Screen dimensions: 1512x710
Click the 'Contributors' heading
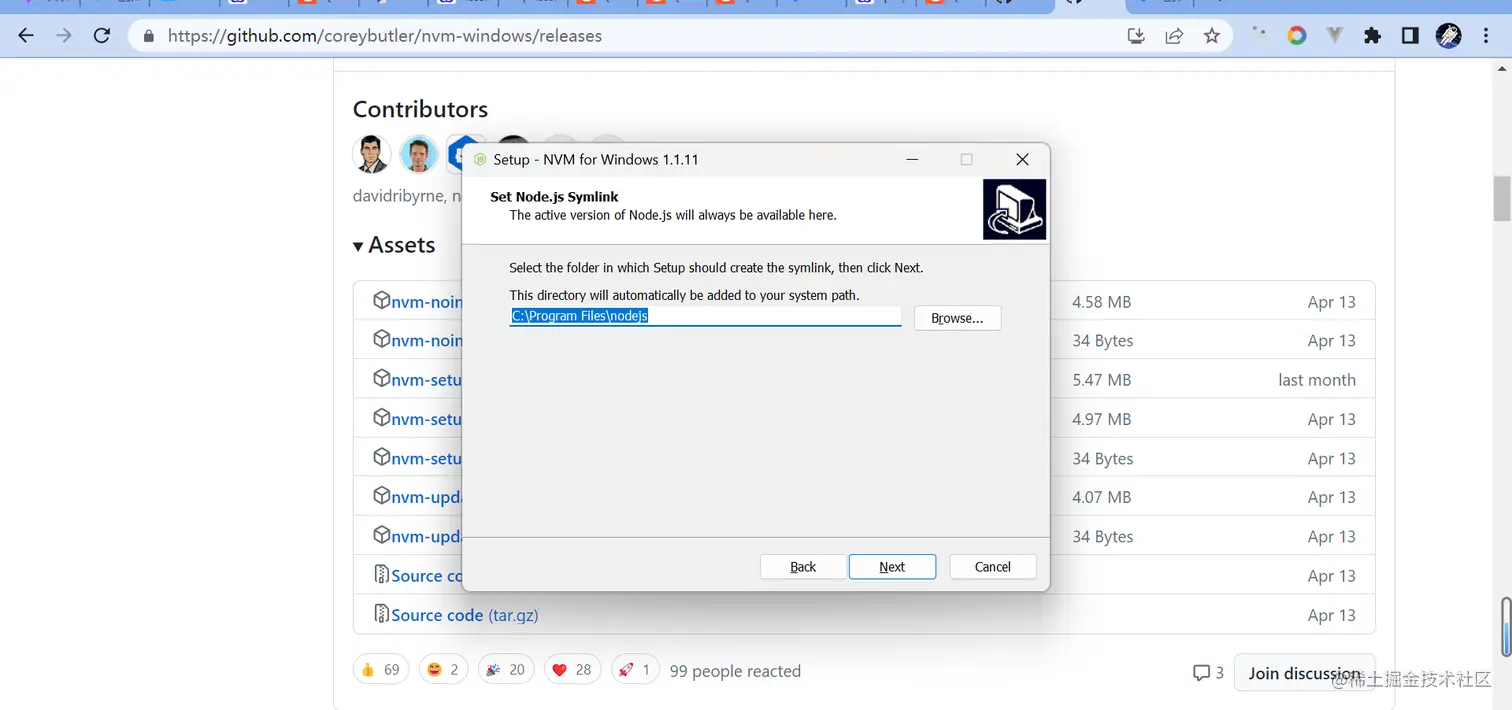click(420, 109)
